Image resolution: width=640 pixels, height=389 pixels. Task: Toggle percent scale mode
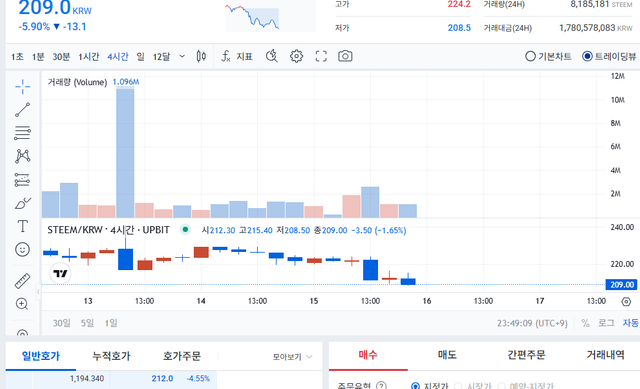point(585,323)
